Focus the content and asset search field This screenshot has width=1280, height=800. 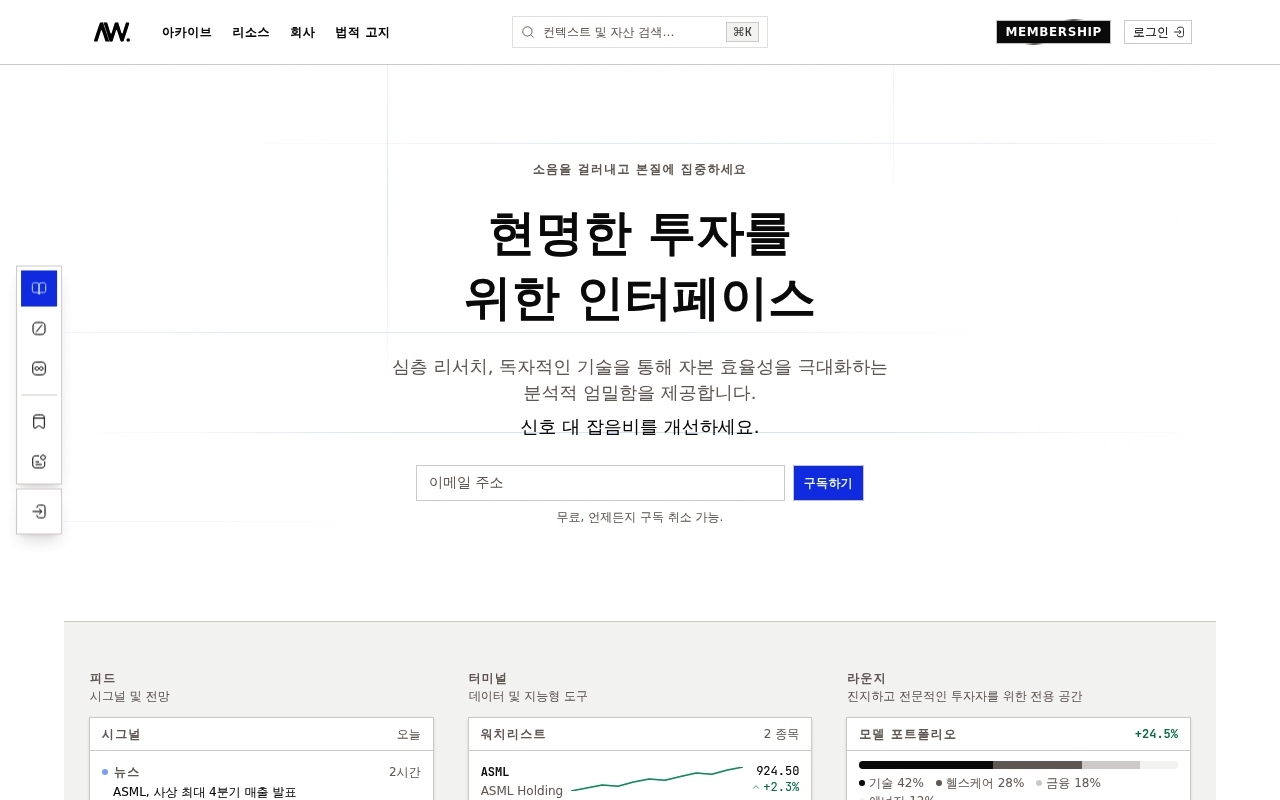[x=640, y=32]
